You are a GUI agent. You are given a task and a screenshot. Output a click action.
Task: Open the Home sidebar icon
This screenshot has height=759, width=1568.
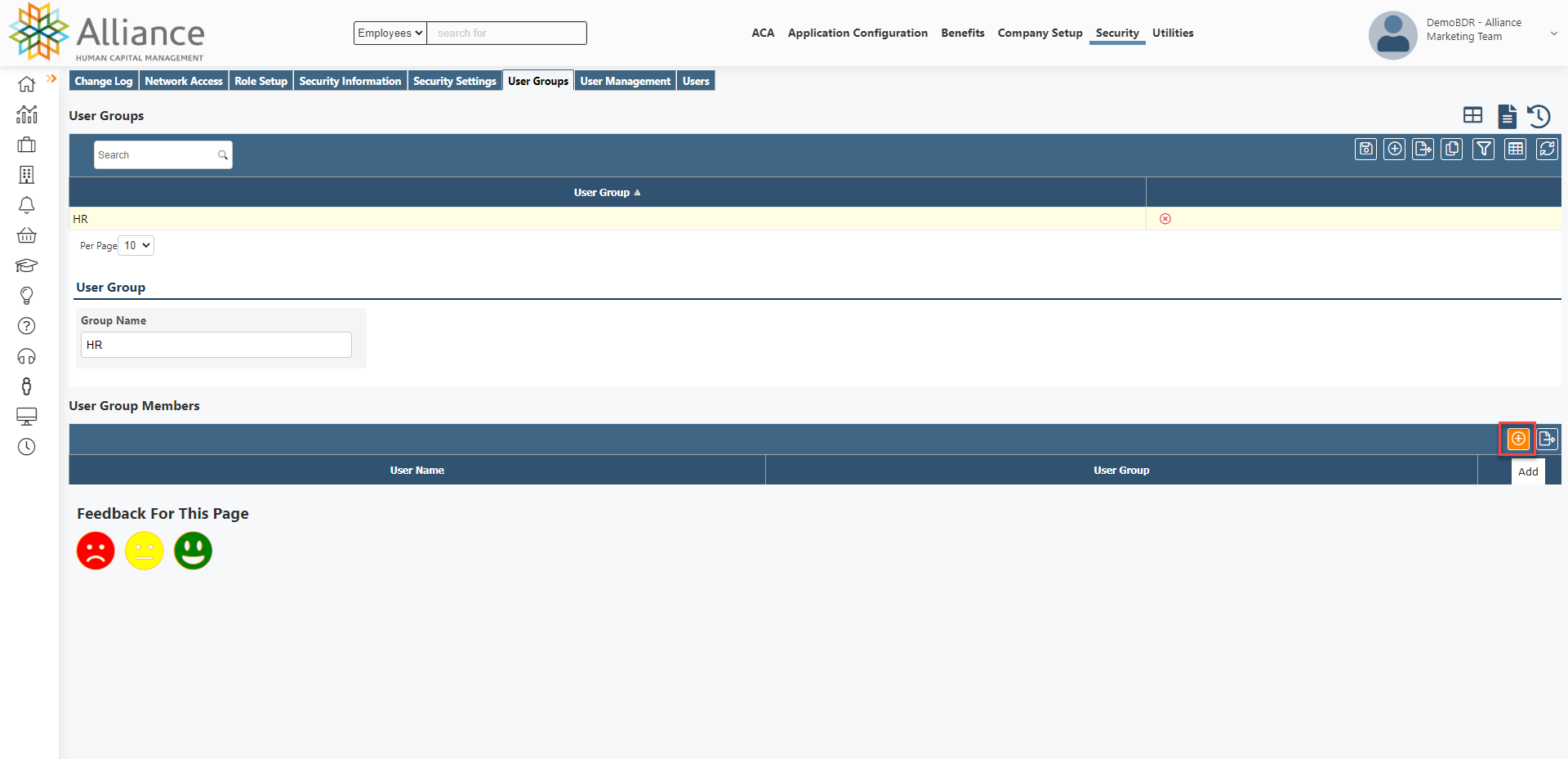point(27,84)
